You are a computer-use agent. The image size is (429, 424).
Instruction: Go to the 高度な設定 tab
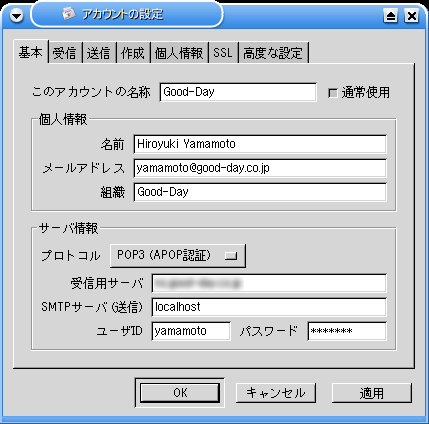coord(273,53)
